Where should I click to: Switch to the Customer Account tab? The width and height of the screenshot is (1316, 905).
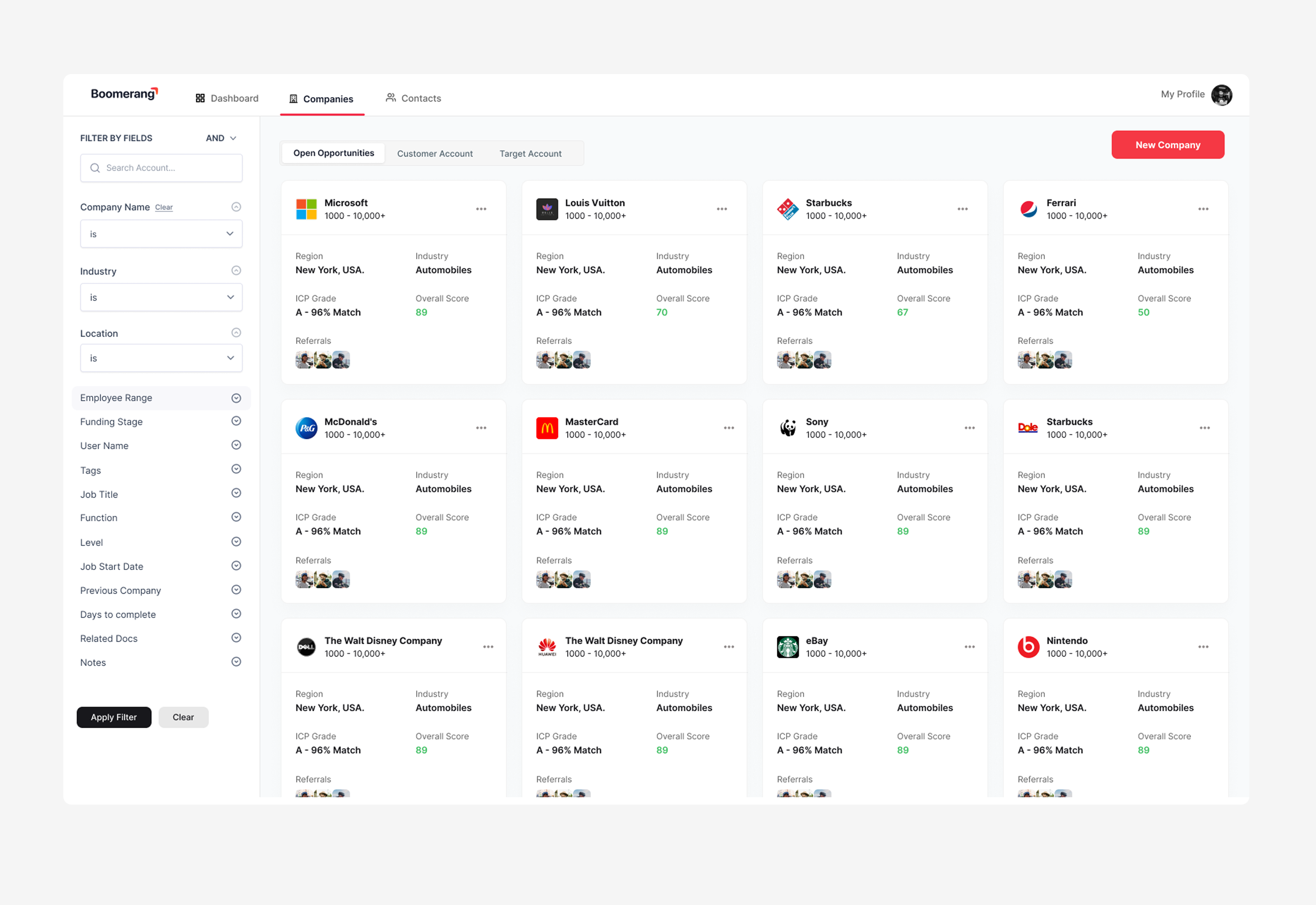tap(435, 154)
